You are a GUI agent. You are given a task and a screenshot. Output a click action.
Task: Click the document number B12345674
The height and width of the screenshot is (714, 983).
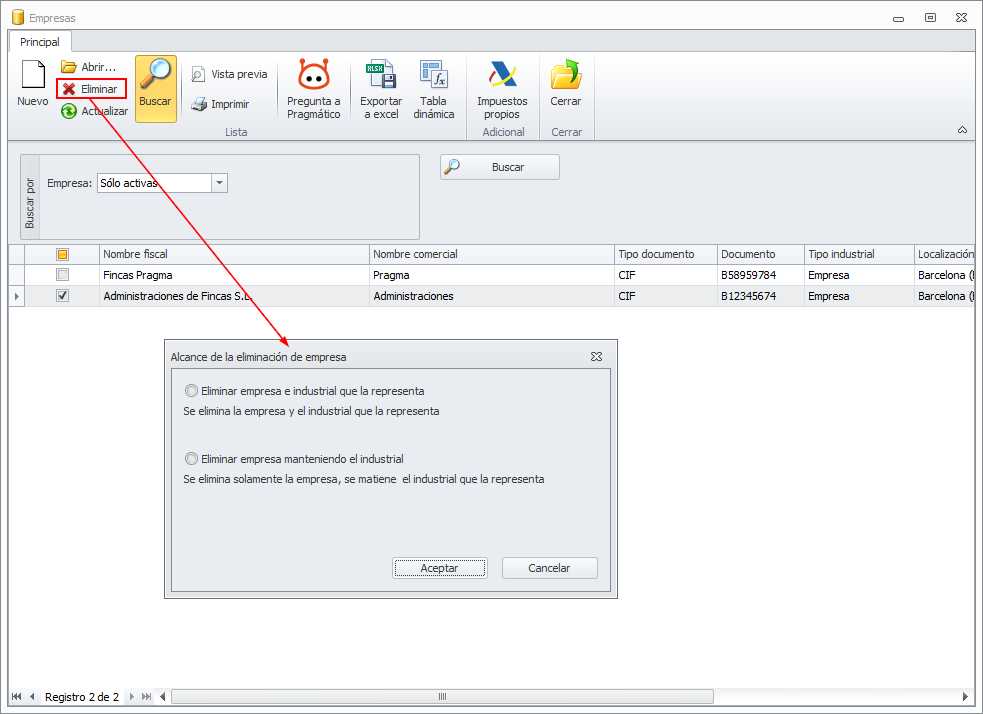pos(749,296)
